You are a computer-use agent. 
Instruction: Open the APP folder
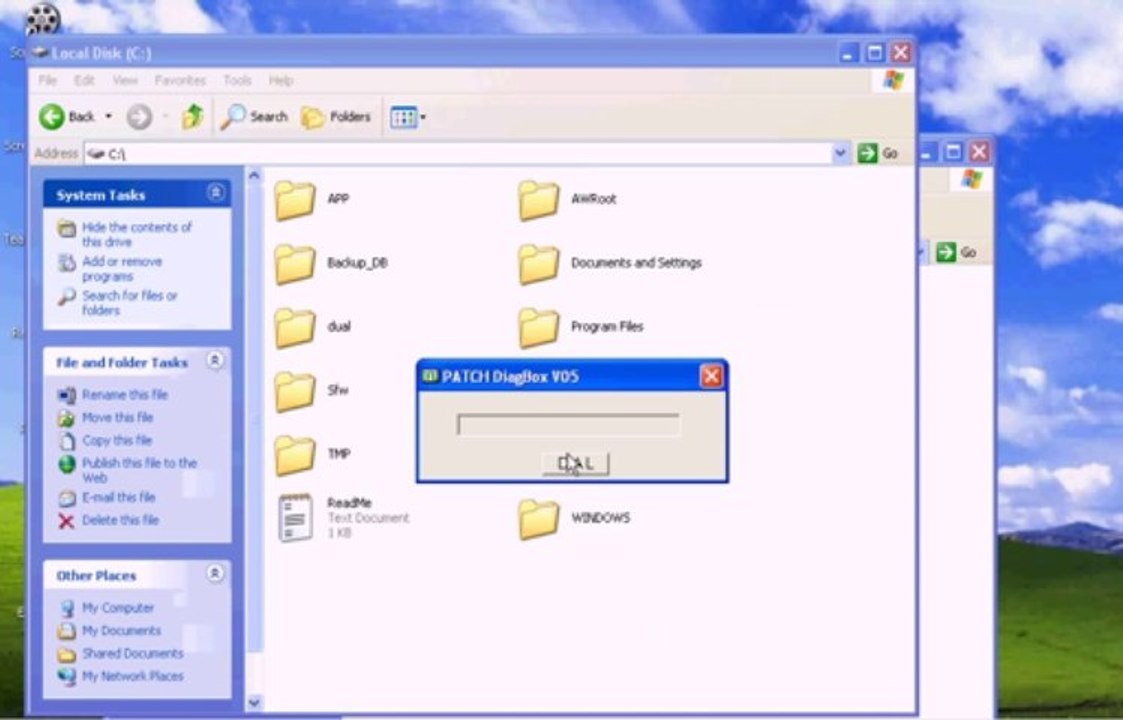pos(295,200)
